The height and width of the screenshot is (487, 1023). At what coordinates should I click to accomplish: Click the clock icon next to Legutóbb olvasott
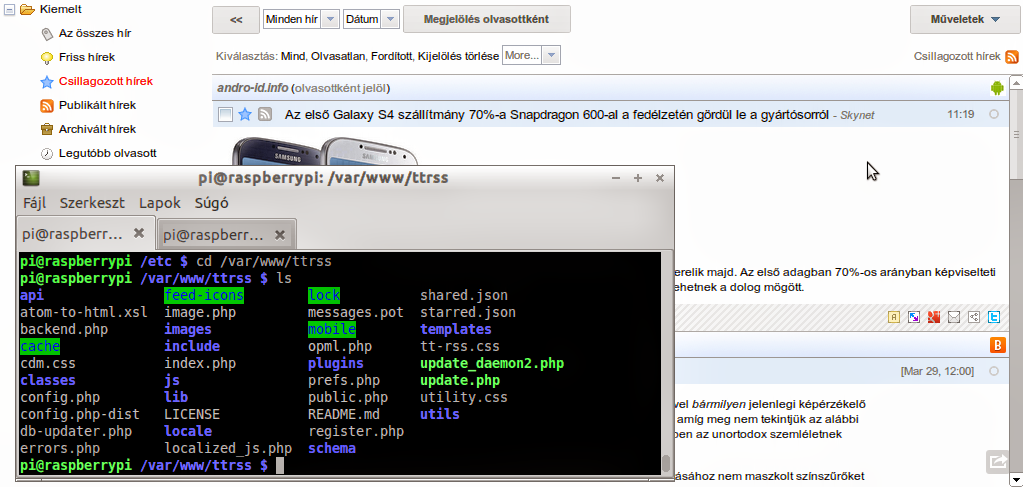tap(47, 153)
